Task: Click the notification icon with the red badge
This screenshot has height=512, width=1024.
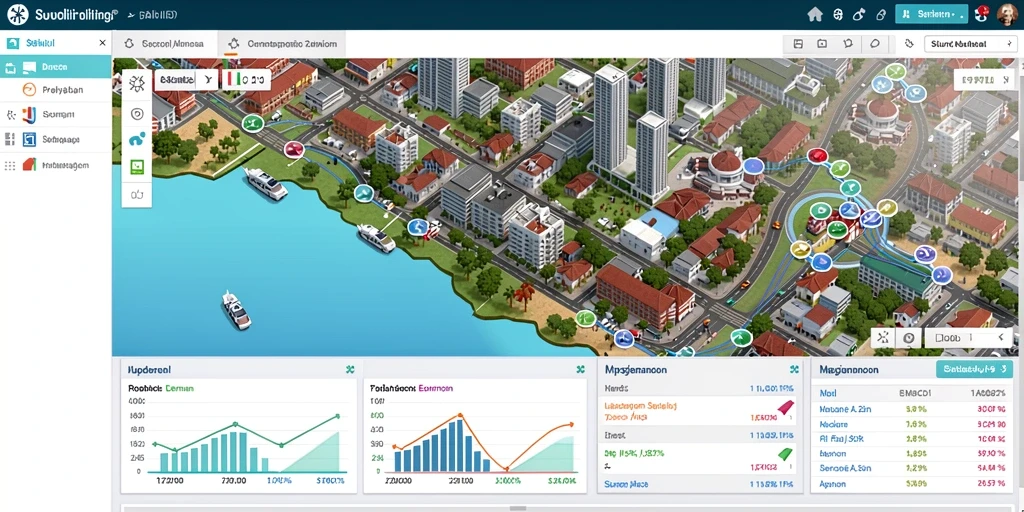Action: click(982, 14)
